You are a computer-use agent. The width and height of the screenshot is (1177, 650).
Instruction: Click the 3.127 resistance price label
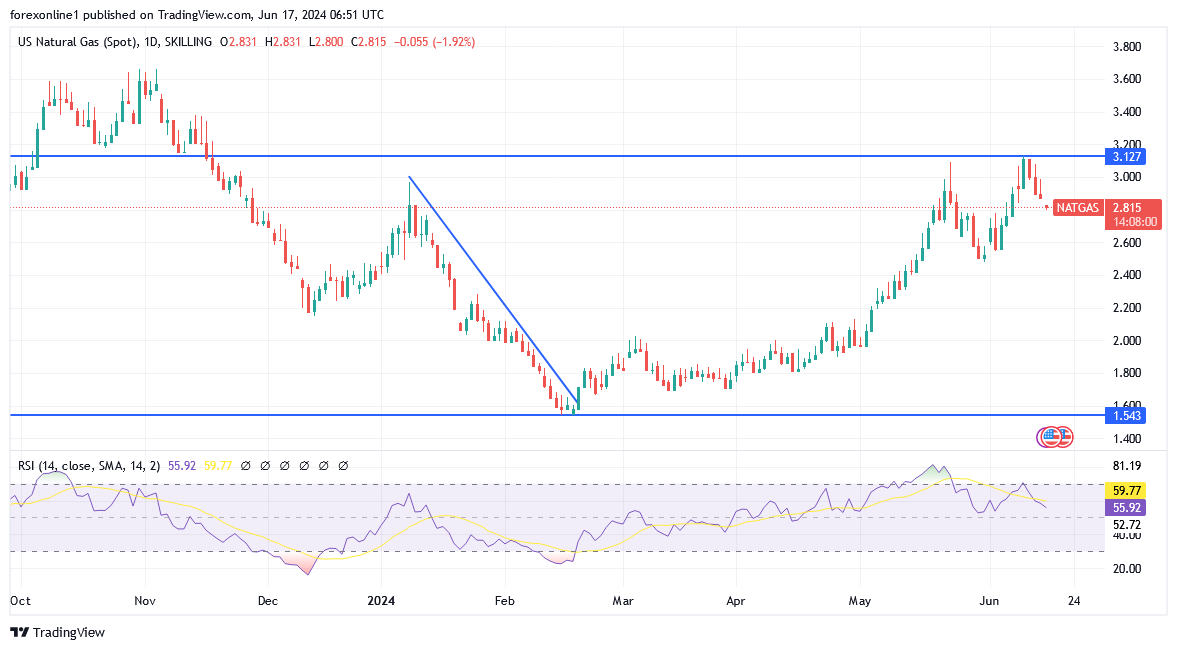click(1125, 157)
